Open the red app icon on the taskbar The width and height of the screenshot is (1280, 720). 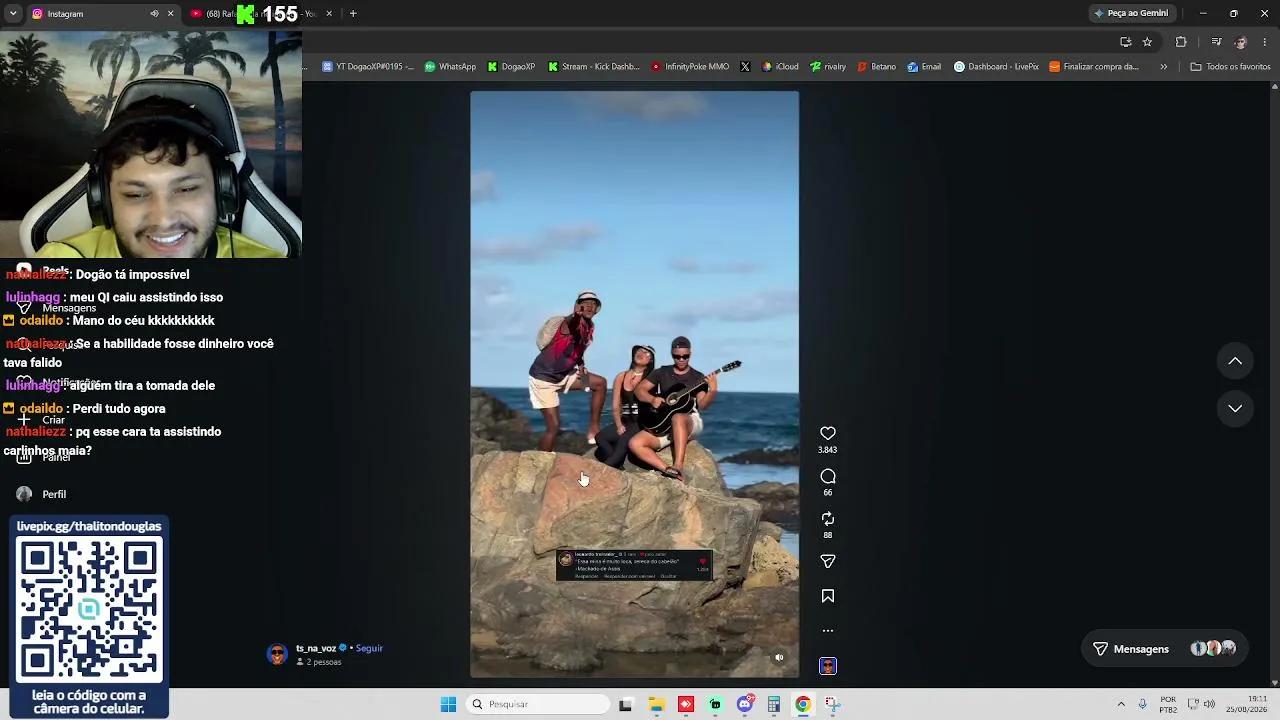[x=685, y=704]
